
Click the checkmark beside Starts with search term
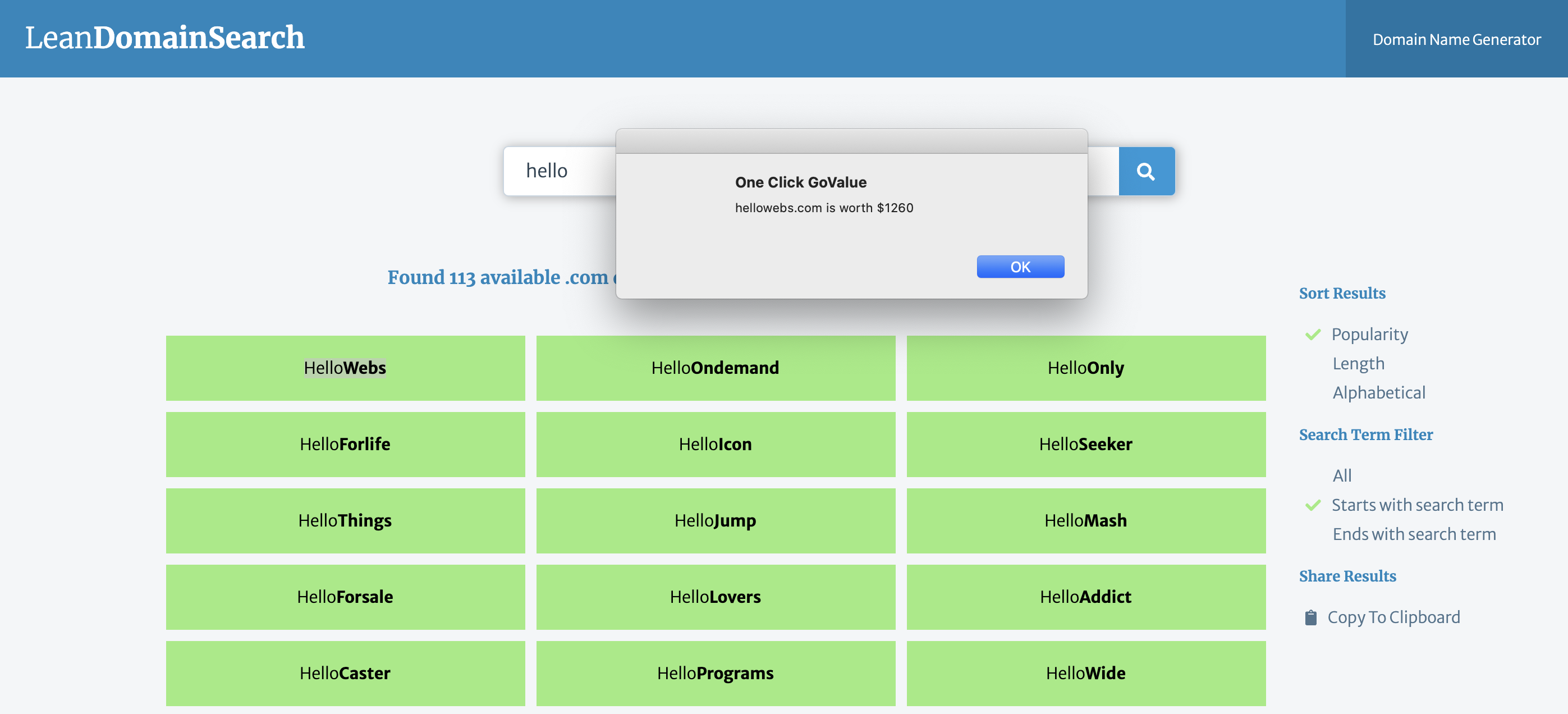click(x=1313, y=505)
